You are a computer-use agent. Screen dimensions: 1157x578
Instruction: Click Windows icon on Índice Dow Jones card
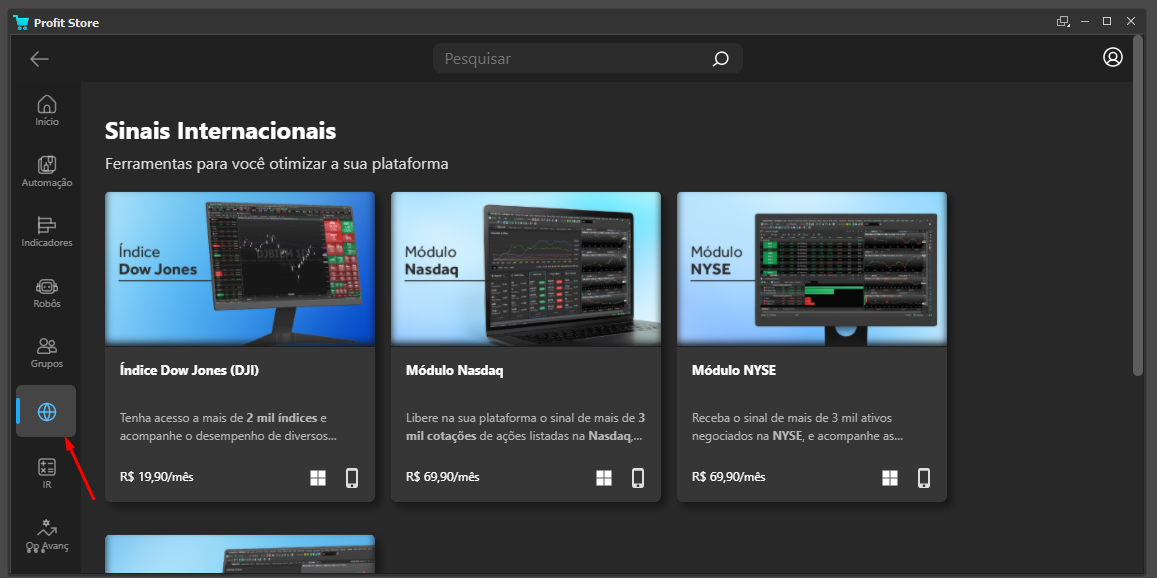(x=318, y=478)
